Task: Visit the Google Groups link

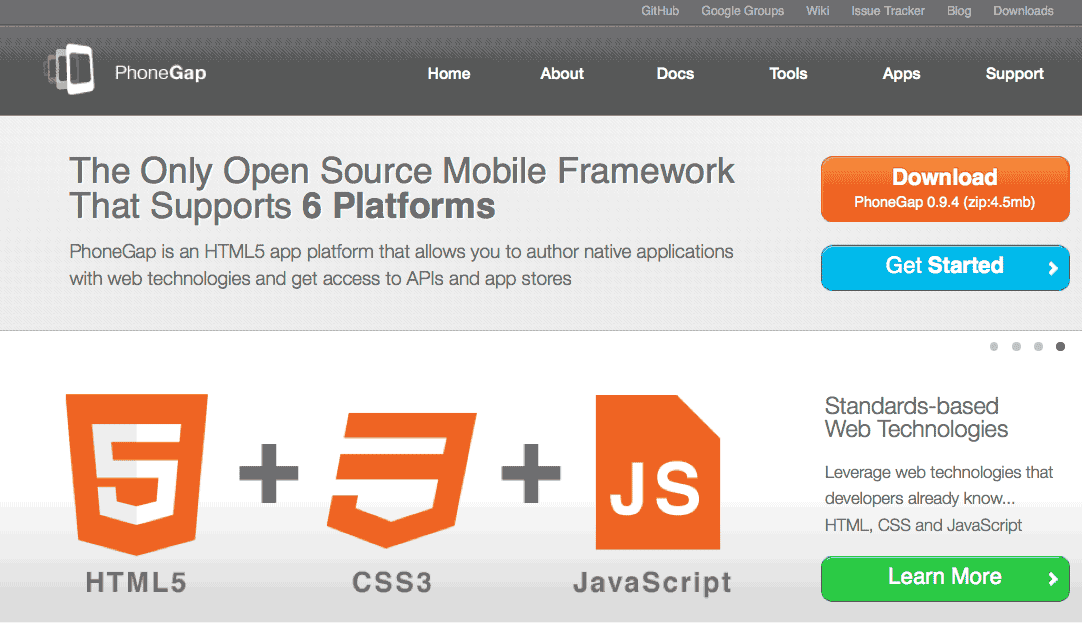Action: [x=742, y=11]
